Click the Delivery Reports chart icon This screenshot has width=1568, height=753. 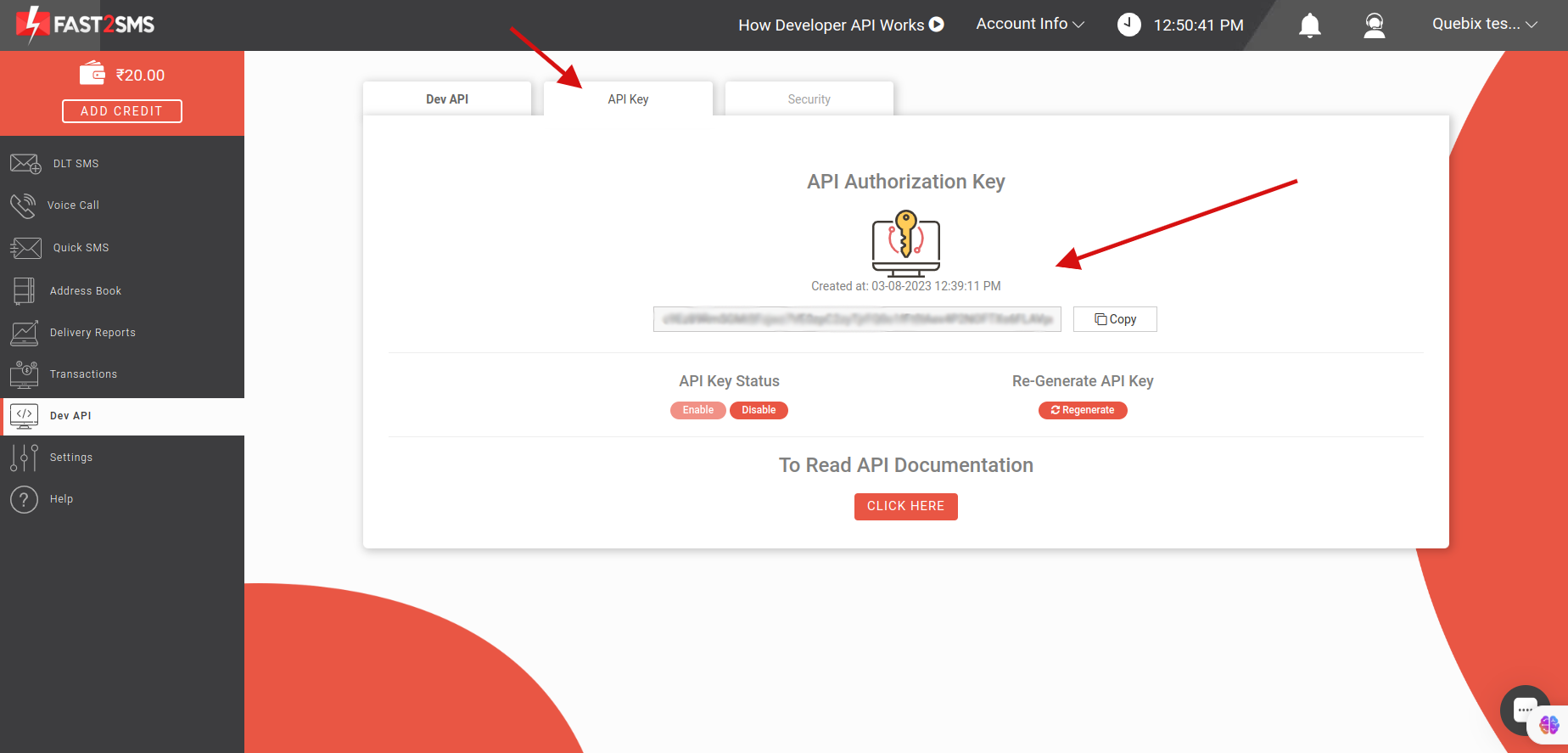[25, 333]
